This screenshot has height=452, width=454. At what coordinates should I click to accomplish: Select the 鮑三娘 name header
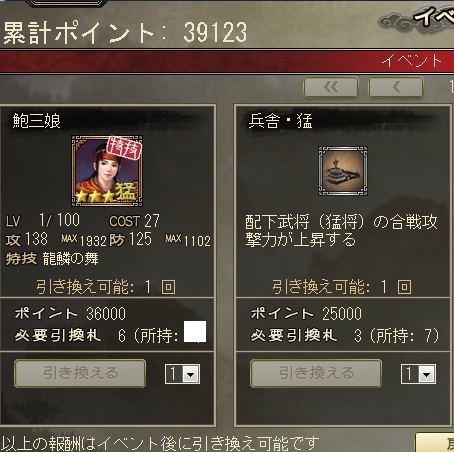coord(37,121)
